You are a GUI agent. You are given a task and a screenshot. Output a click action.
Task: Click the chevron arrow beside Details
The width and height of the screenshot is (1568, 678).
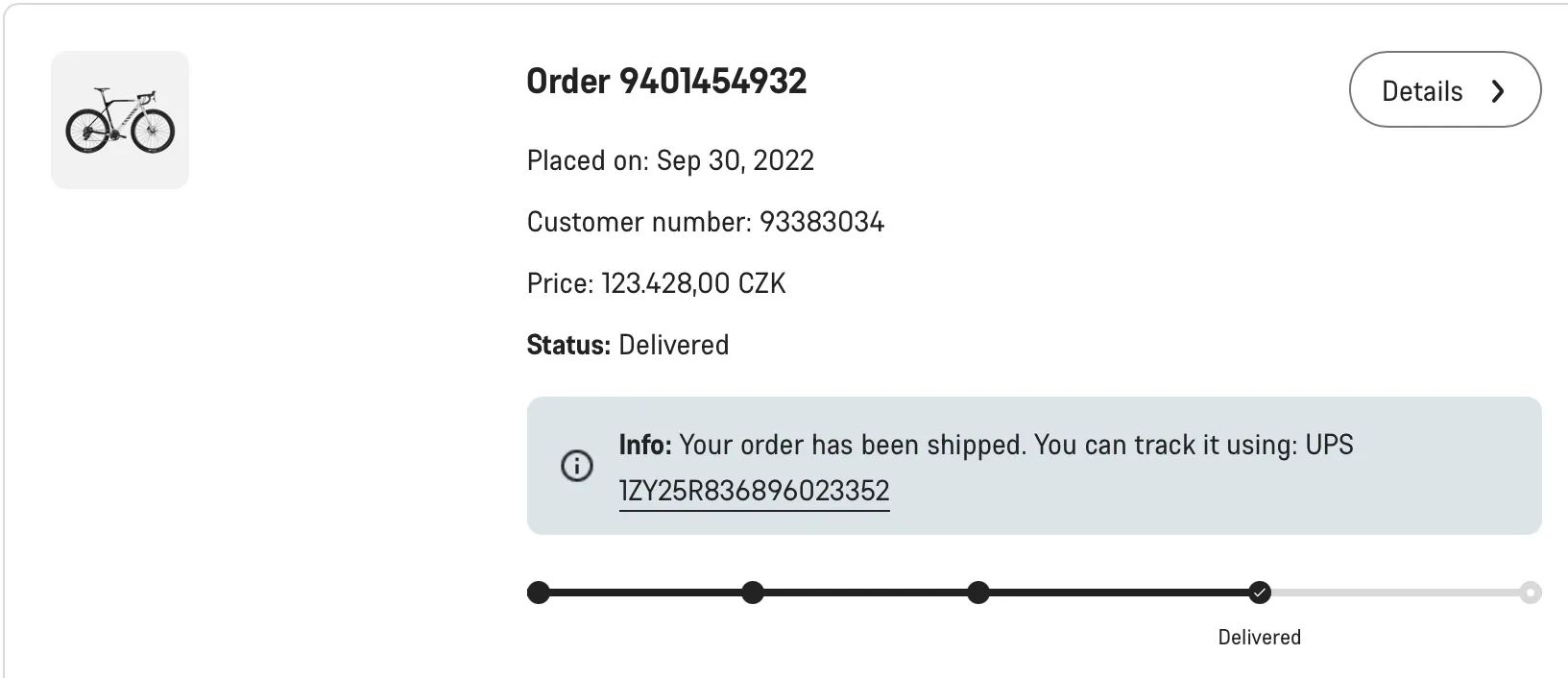tap(1497, 91)
